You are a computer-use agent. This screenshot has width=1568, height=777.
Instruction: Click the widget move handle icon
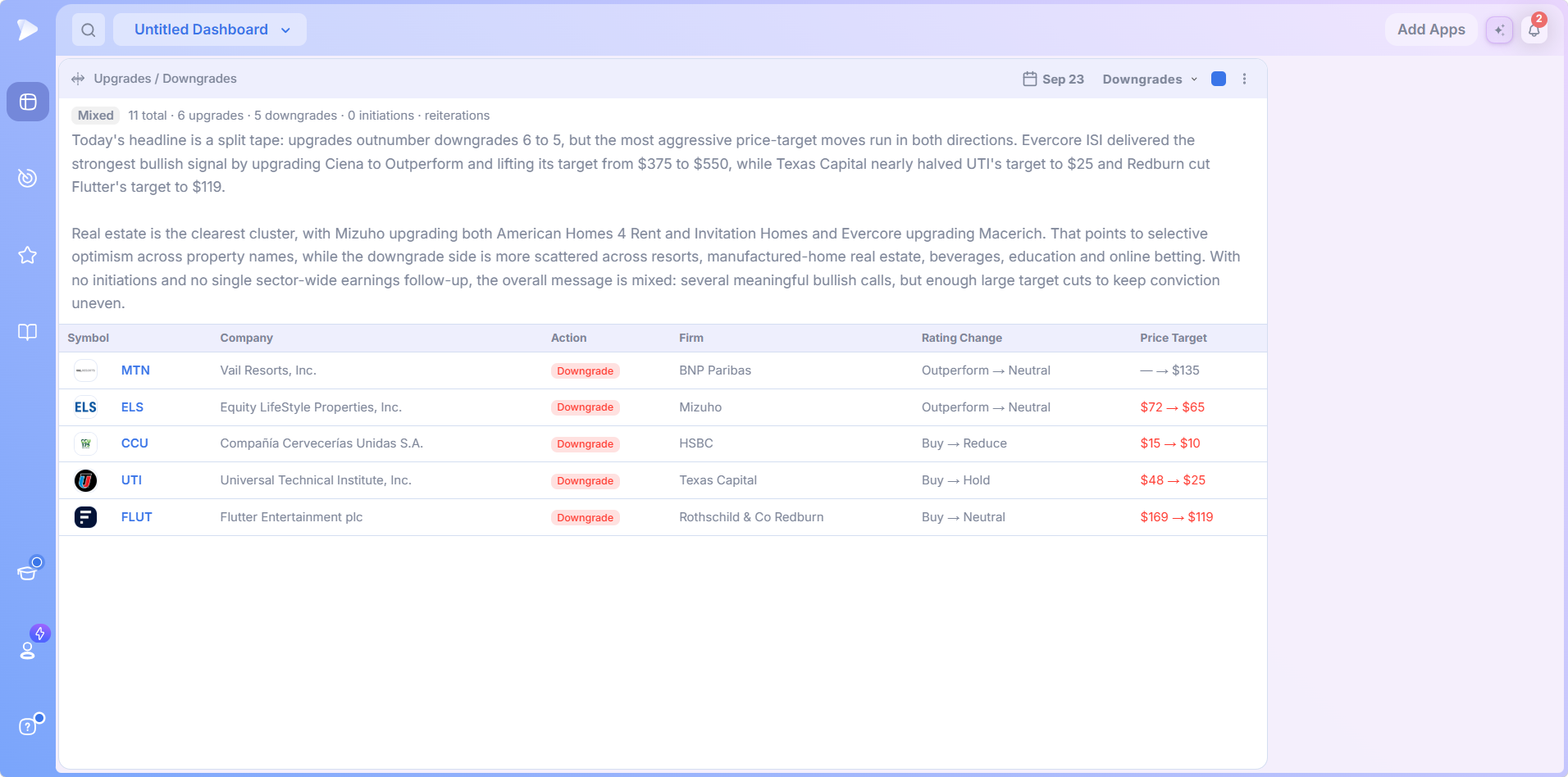pyautogui.click(x=78, y=79)
